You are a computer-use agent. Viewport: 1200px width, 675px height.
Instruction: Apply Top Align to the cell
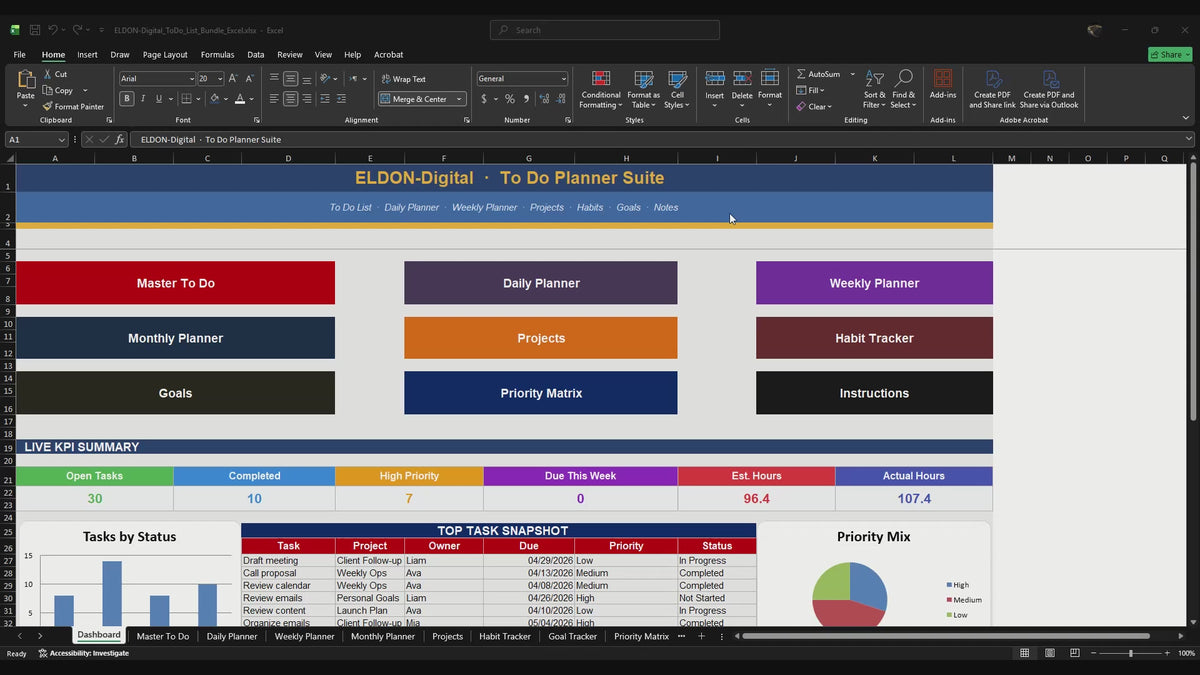tap(274, 78)
